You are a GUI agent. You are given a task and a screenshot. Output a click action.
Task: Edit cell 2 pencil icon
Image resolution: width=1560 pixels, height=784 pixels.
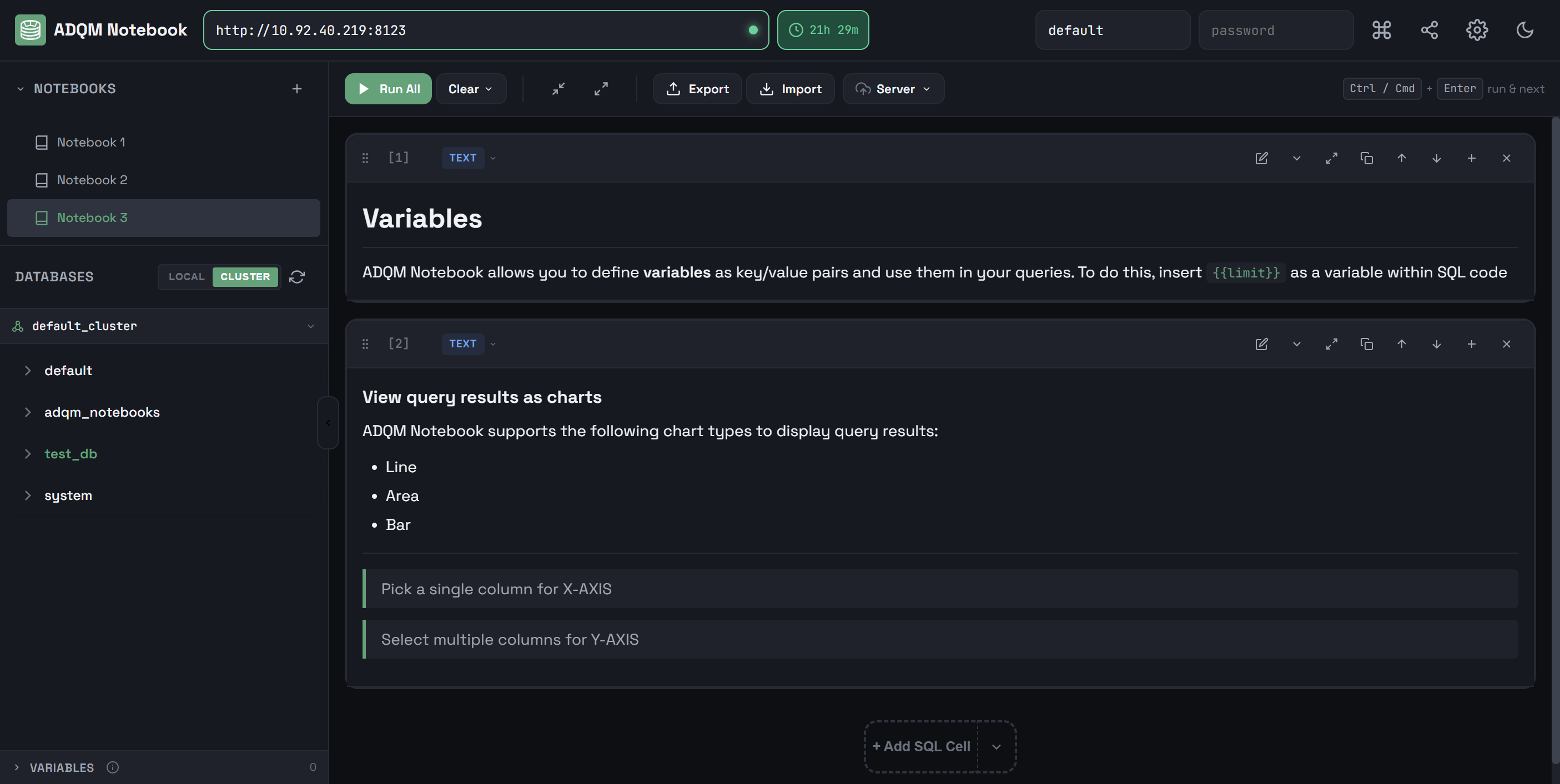pyautogui.click(x=1261, y=344)
